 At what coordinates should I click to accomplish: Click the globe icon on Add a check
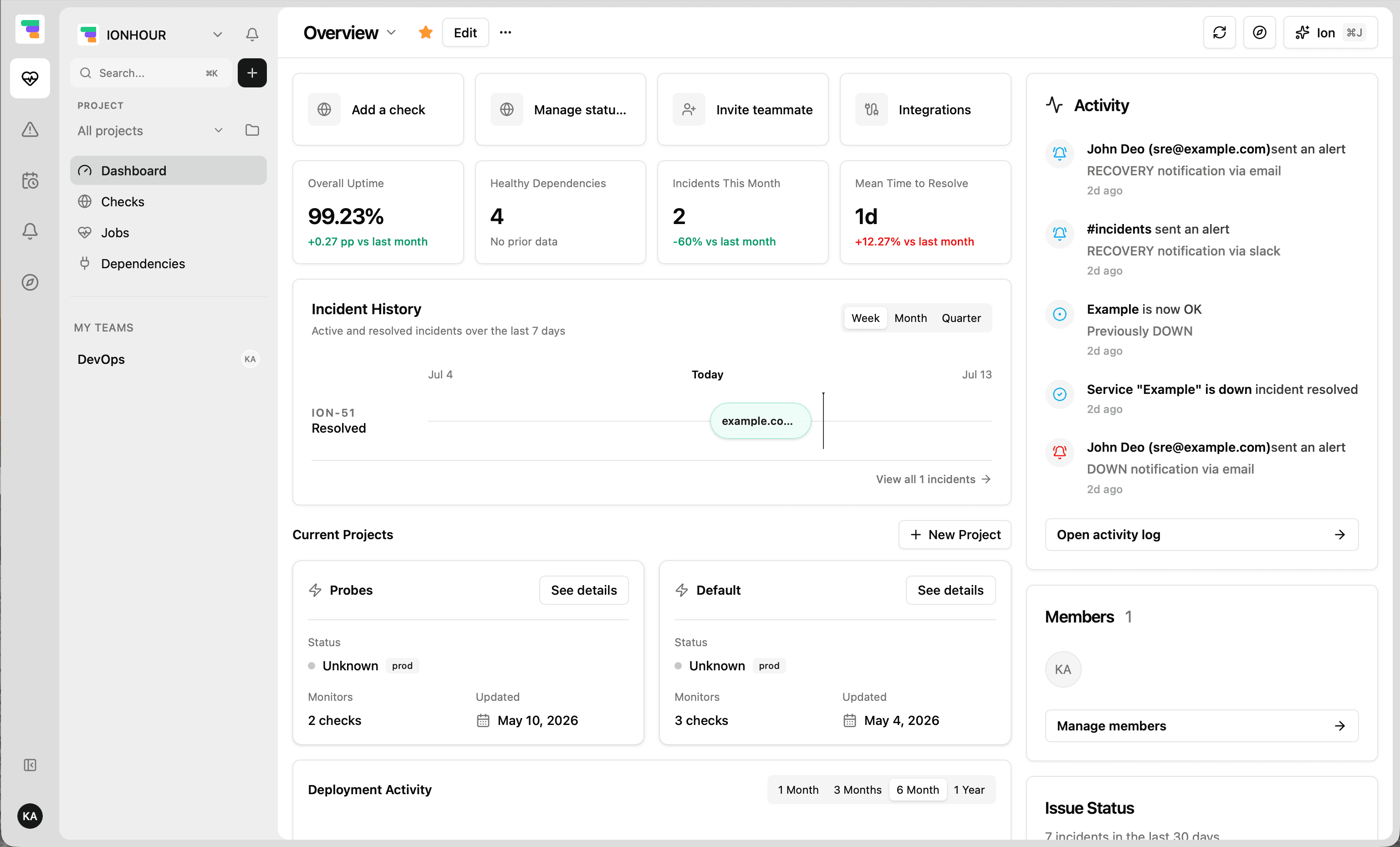[x=324, y=110]
